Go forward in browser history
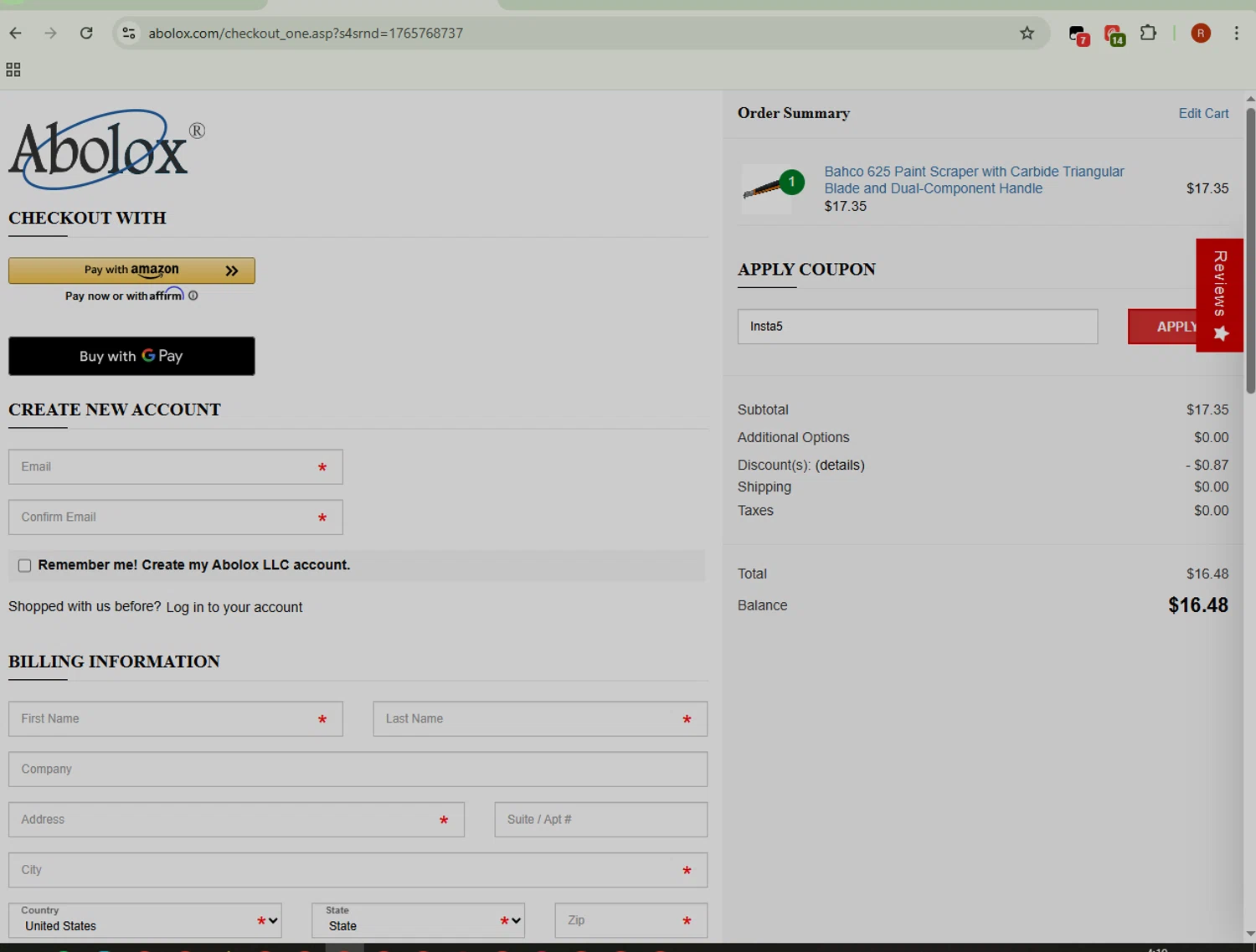Screen dimensions: 1256x952 51,33
